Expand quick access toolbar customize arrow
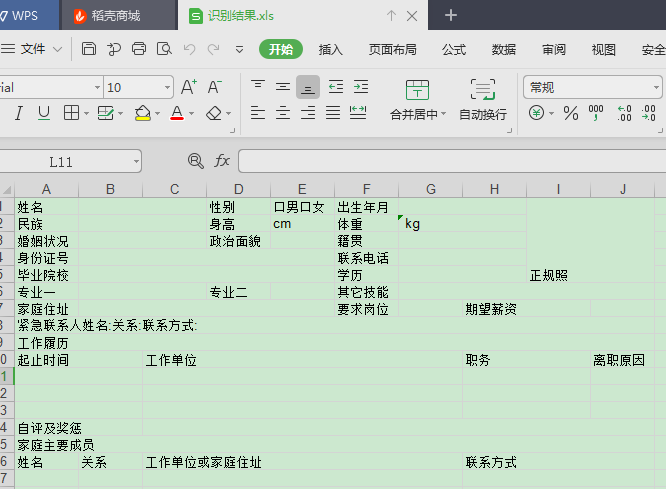Screen dimensions: 666x489 point(239,50)
